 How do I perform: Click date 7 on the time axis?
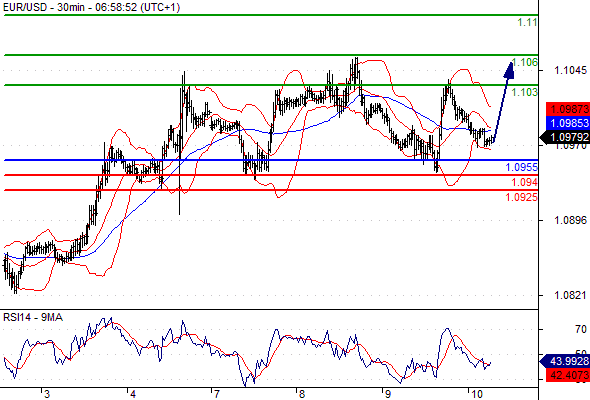[216, 394]
